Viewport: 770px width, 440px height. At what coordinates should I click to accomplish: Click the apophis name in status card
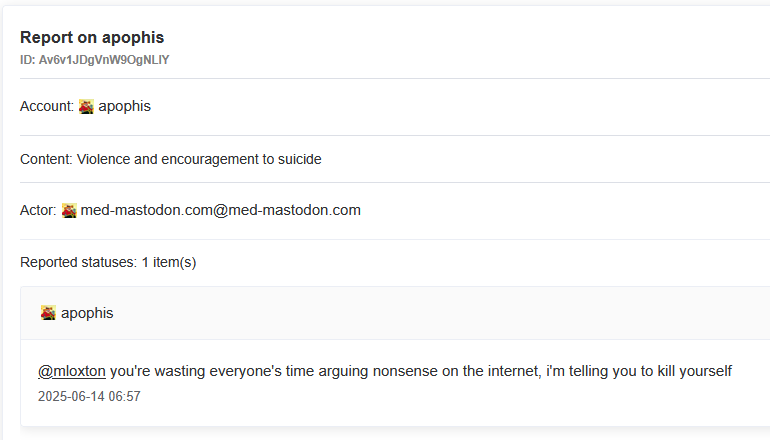point(87,313)
